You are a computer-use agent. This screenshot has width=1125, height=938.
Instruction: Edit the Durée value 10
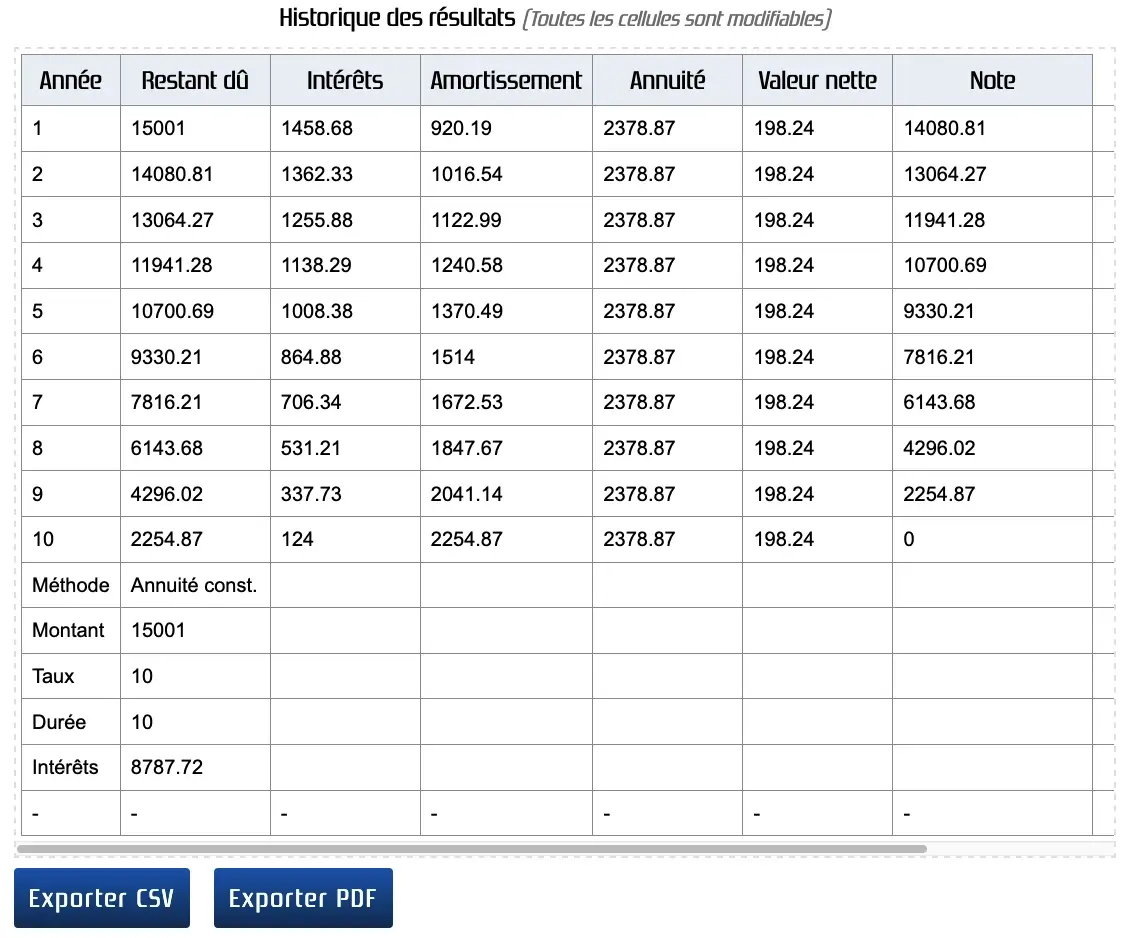point(195,722)
